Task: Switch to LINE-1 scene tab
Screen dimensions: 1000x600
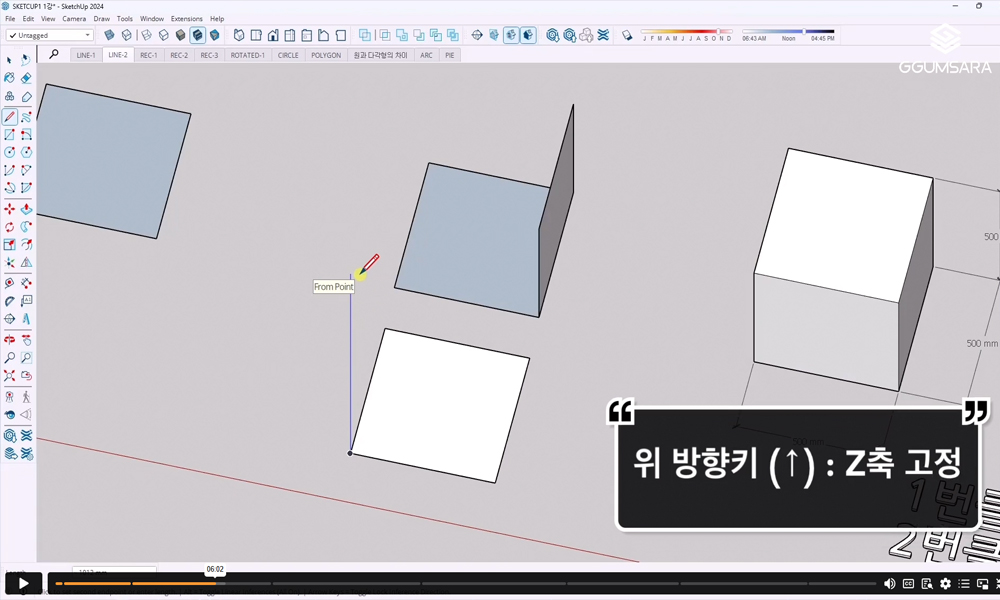Action: pos(85,55)
